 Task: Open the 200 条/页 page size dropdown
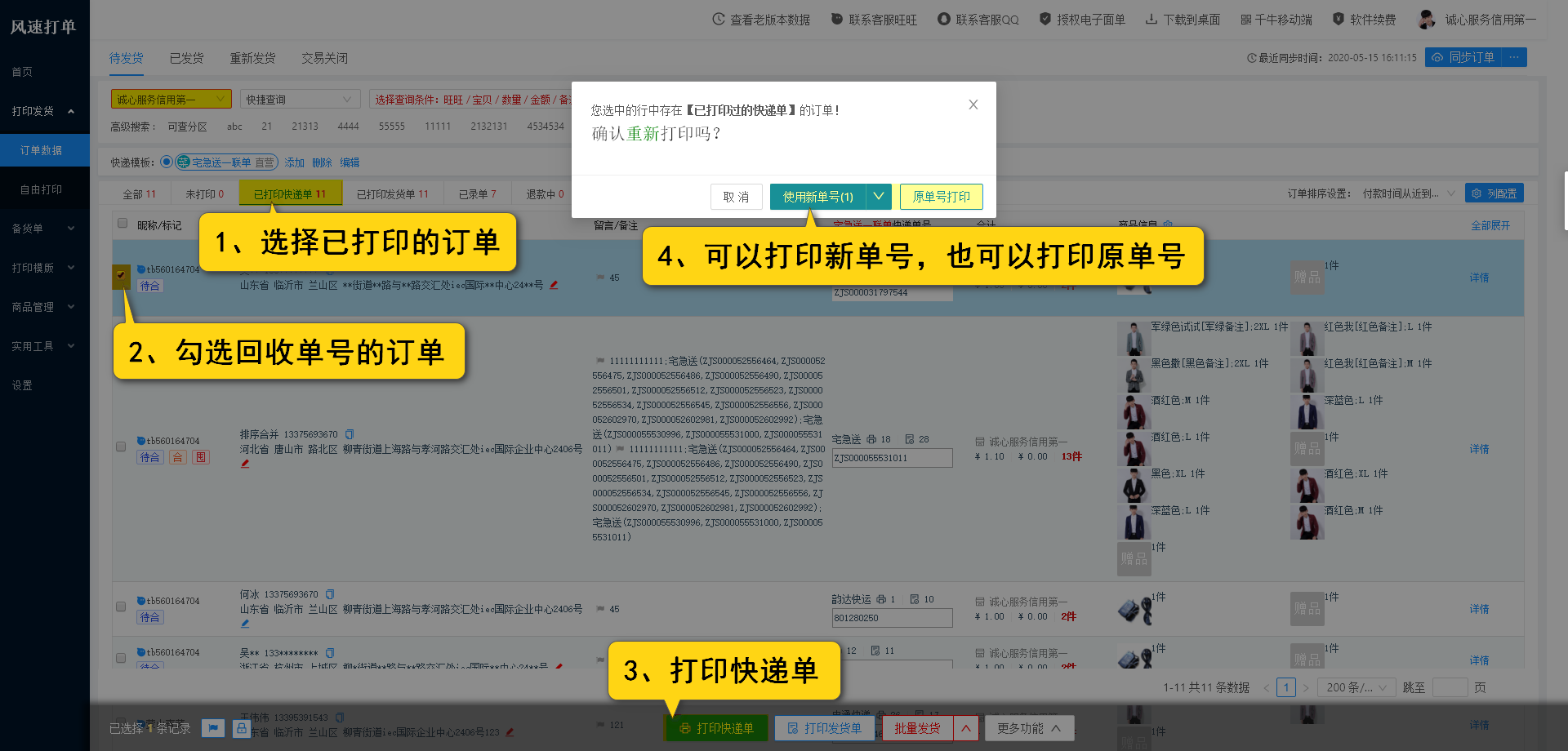click(1356, 687)
